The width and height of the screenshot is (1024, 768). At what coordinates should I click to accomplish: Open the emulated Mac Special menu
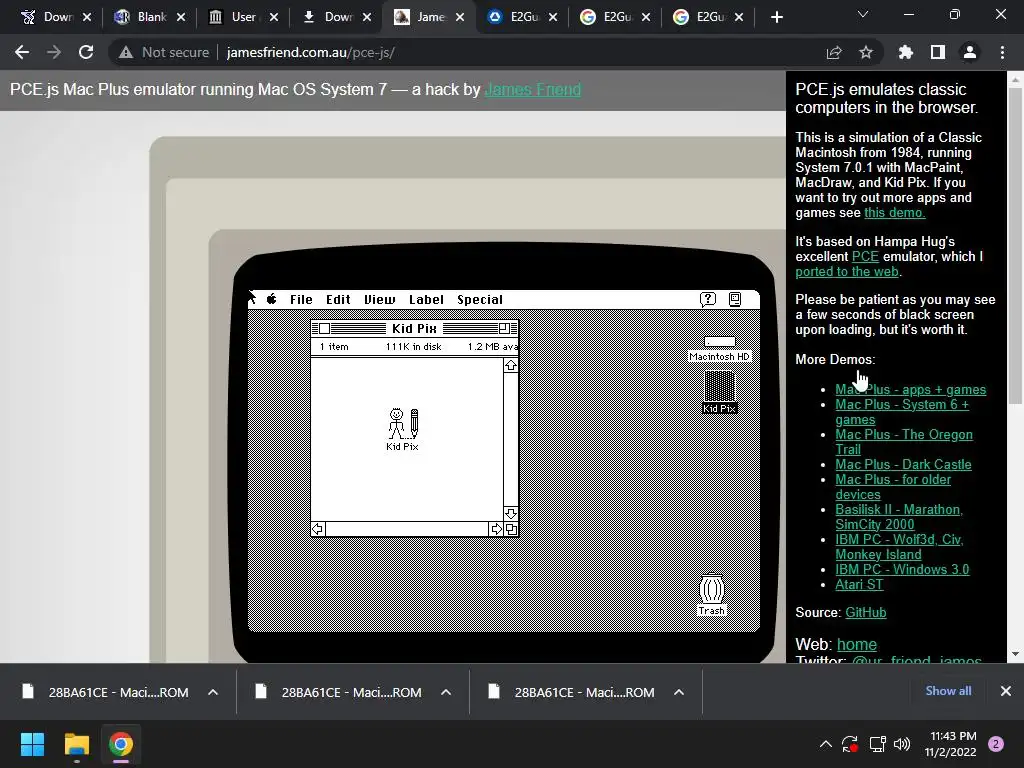coord(480,299)
